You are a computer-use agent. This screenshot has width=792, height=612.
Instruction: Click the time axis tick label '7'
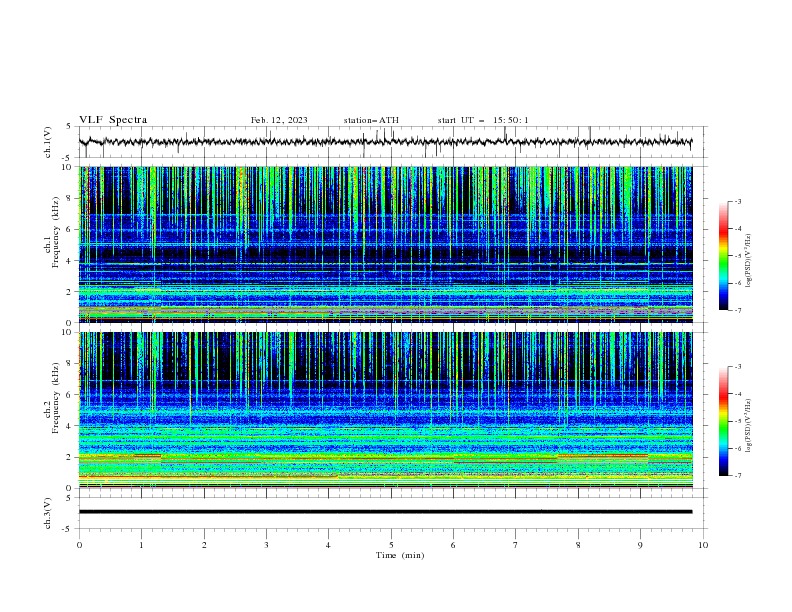[x=516, y=545]
